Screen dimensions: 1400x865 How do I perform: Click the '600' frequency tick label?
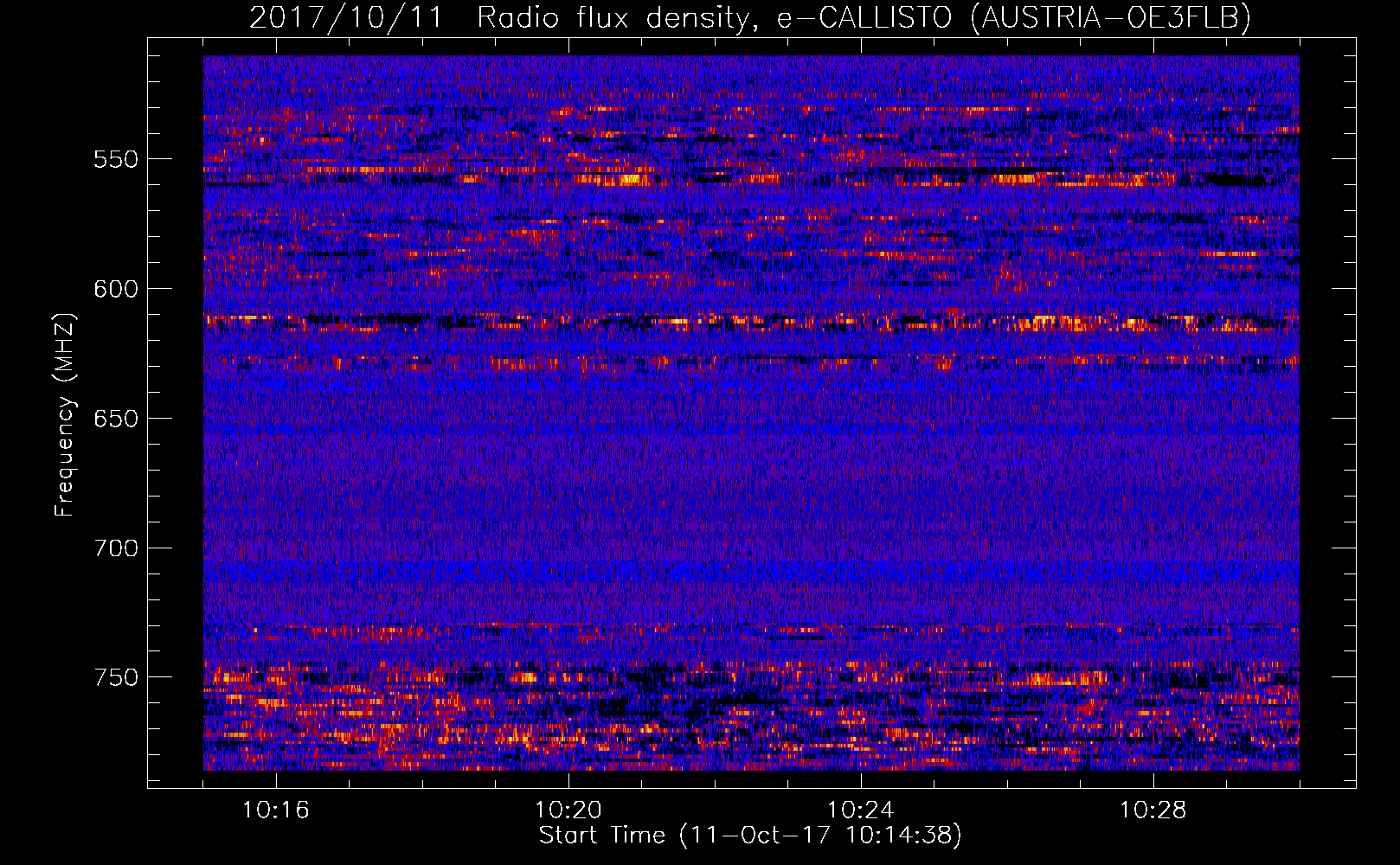(x=116, y=289)
